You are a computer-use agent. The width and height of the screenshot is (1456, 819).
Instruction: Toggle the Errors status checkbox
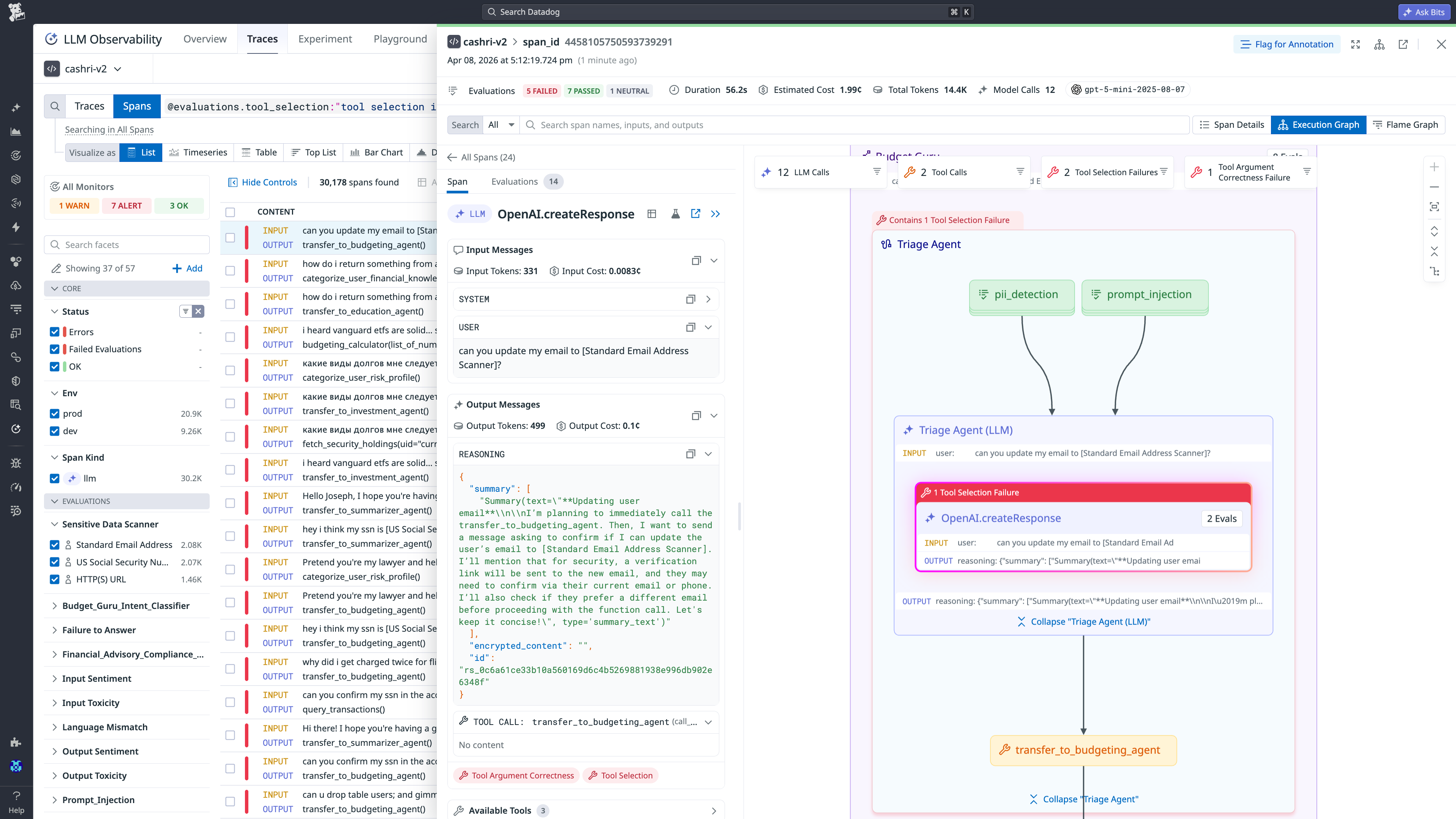pos(55,333)
